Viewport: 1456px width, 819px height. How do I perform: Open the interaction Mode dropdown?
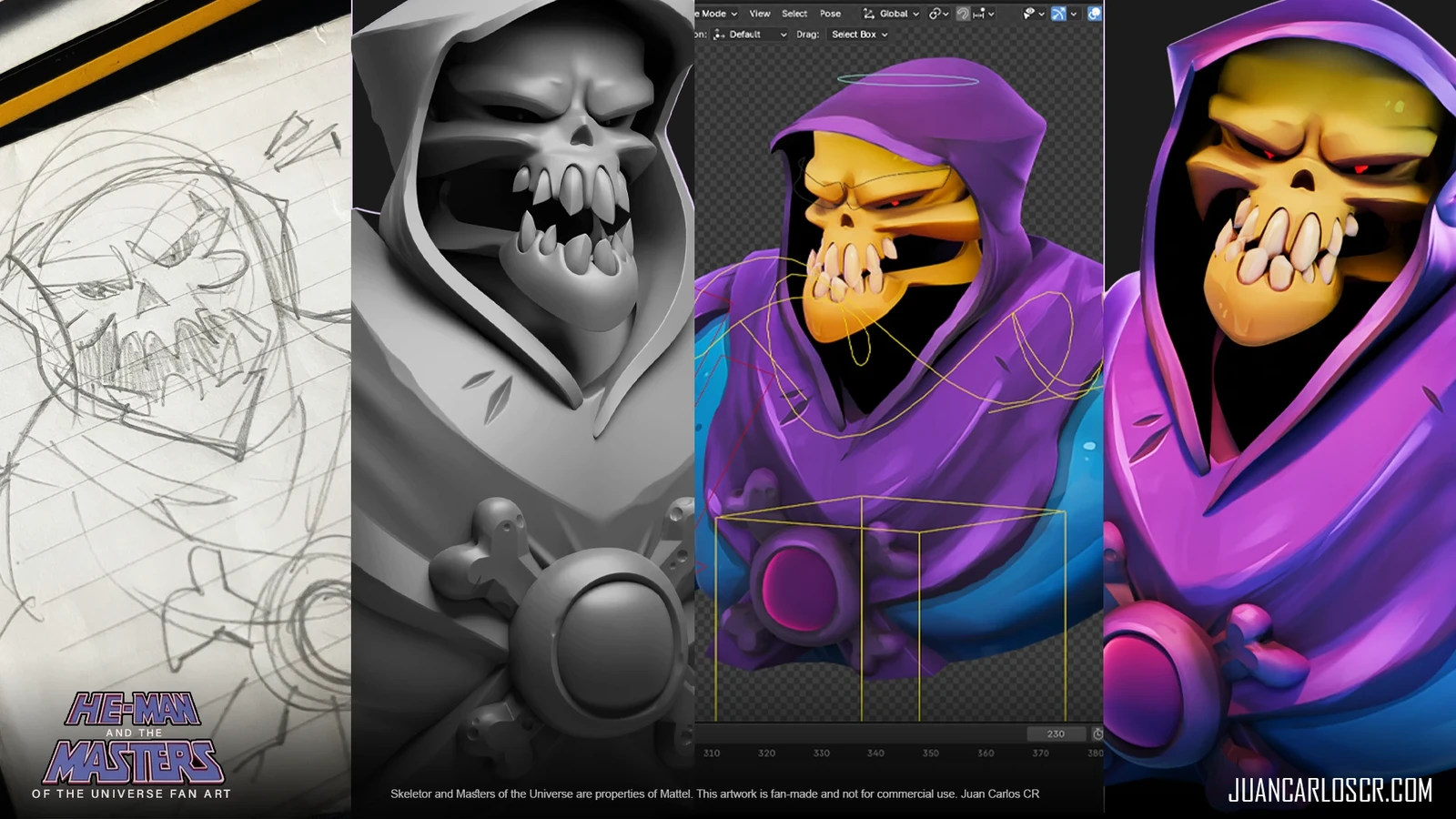click(x=717, y=14)
